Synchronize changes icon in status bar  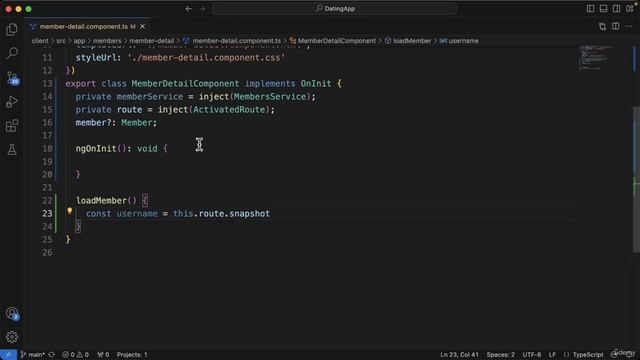click(x=52, y=355)
